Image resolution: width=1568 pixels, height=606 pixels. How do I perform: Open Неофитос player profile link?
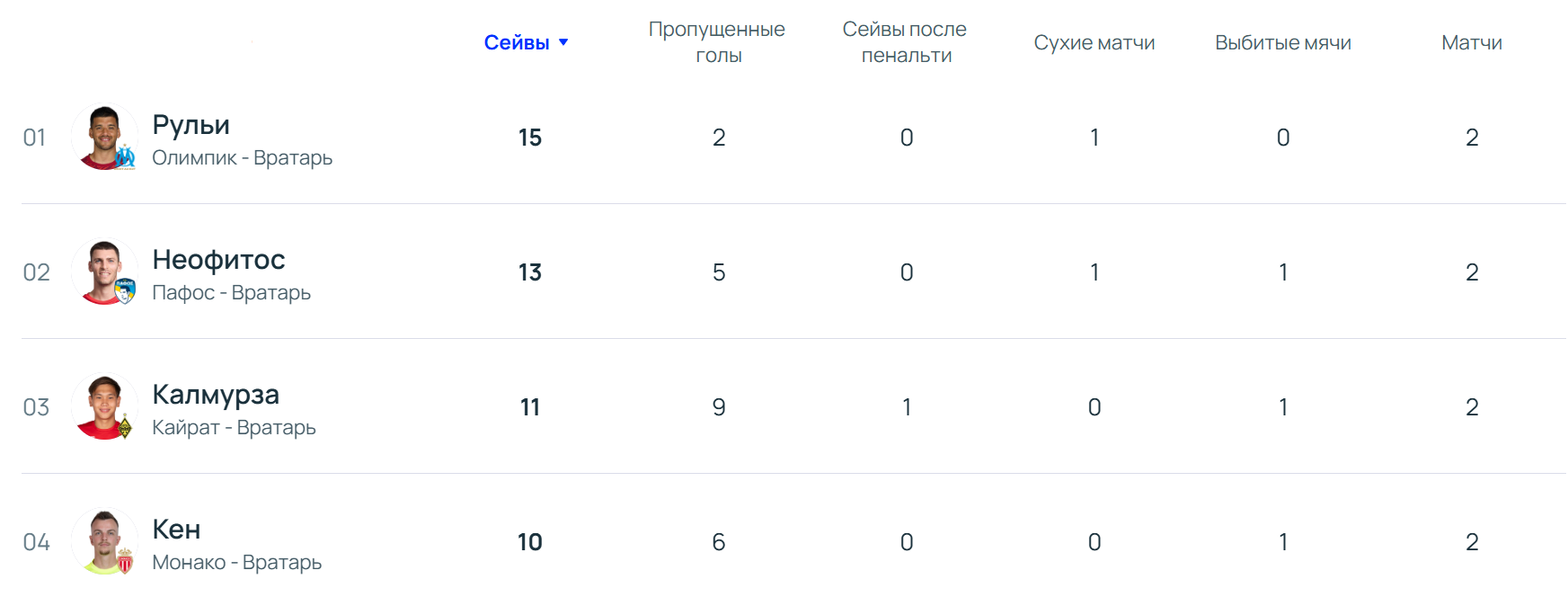(x=218, y=259)
